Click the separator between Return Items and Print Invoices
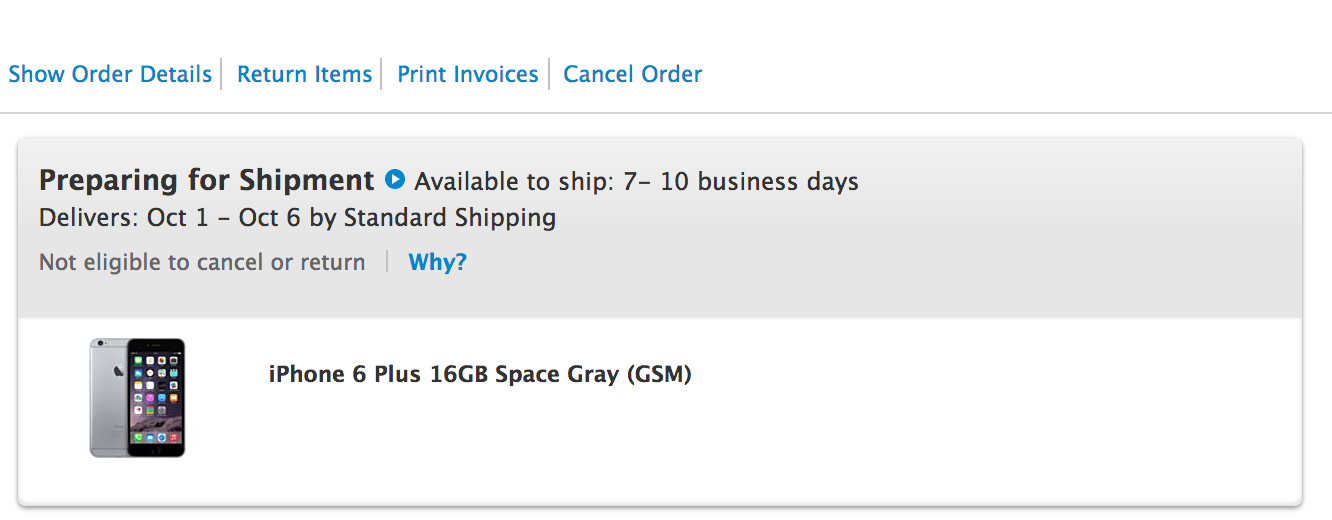The height and width of the screenshot is (520, 1332). [x=382, y=74]
